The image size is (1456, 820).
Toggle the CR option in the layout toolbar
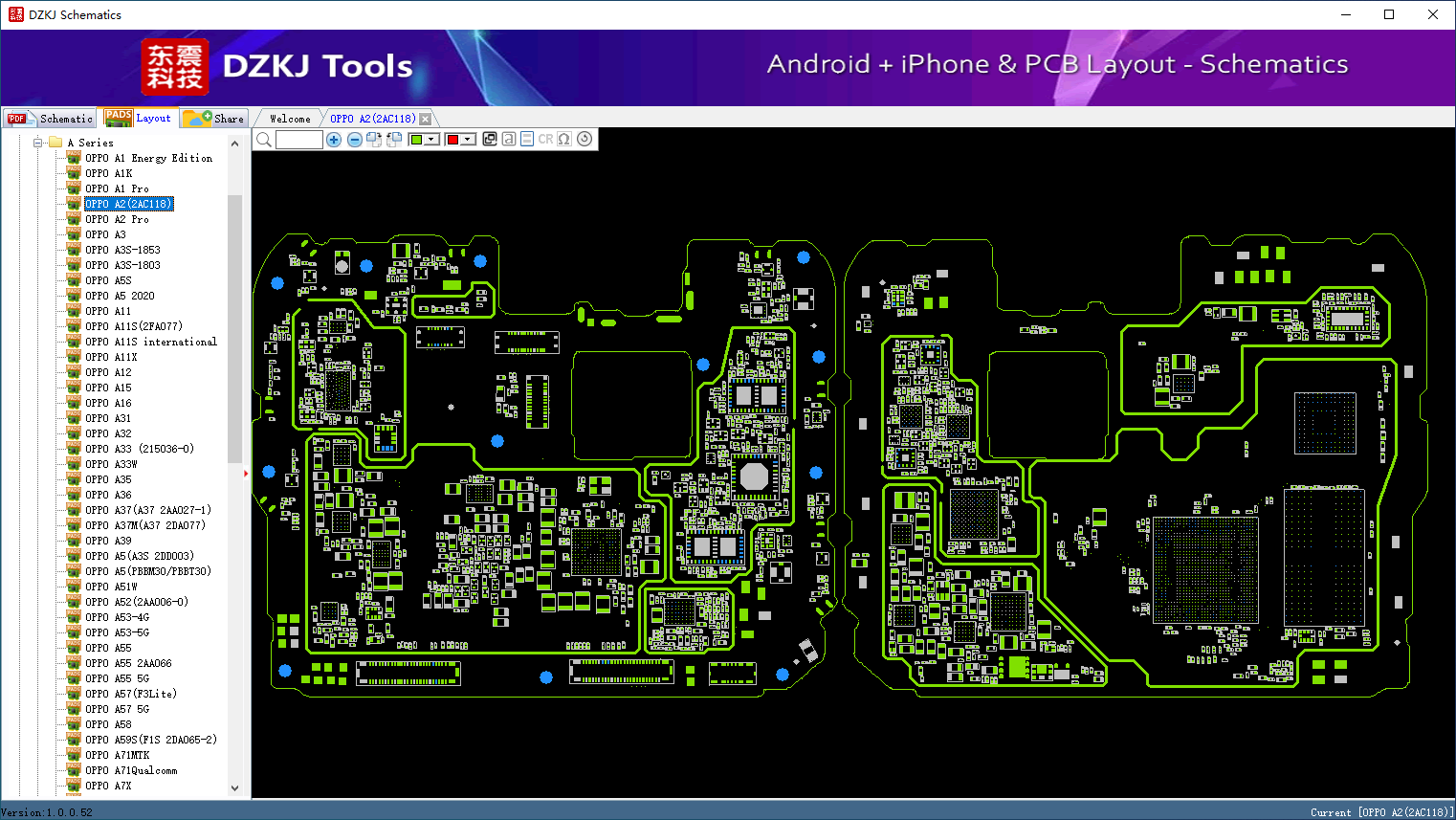point(545,139)
